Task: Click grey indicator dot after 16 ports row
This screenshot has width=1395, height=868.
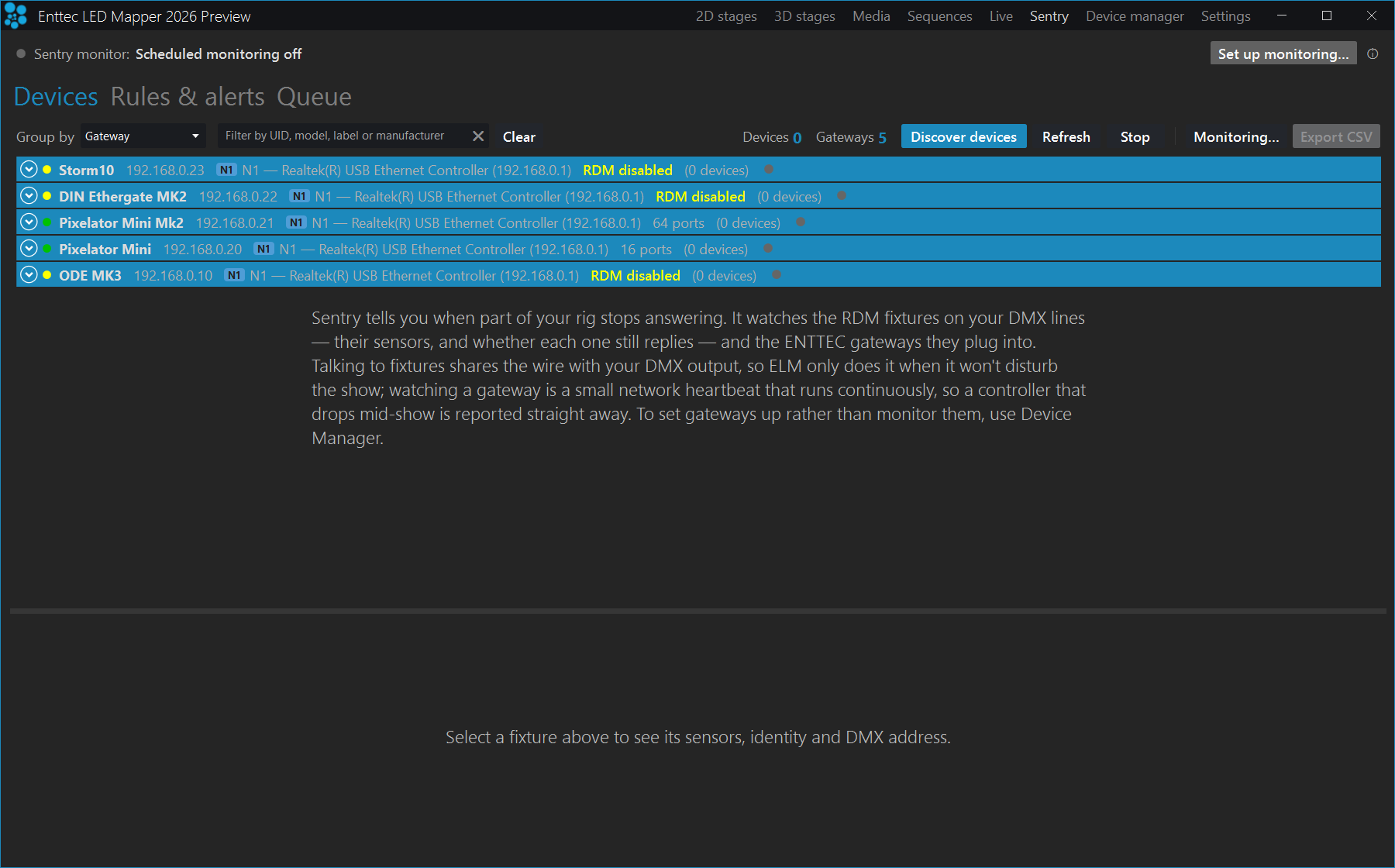Action: (x=768, y=248)
